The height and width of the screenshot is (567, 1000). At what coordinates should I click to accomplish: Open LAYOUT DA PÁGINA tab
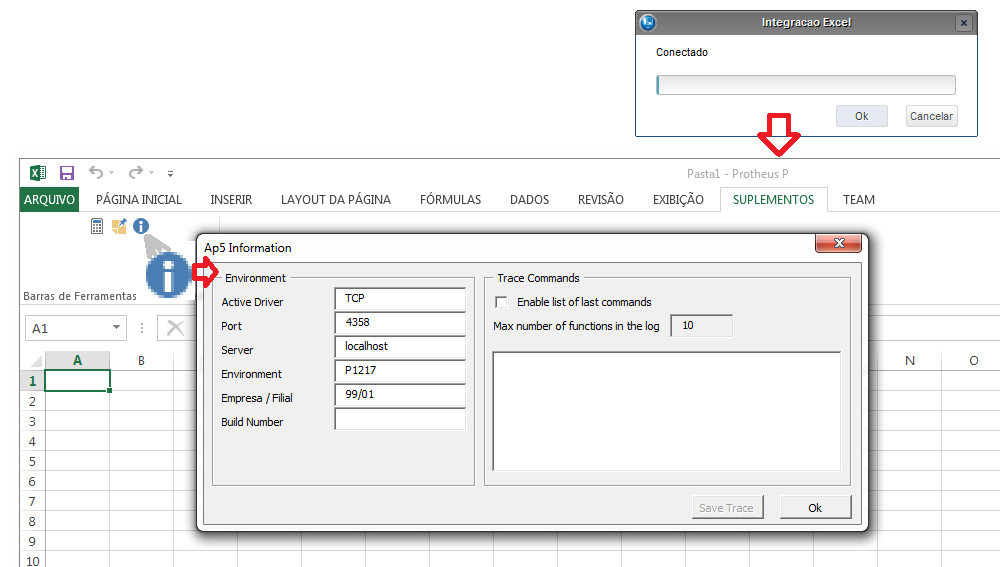point(336,200)
